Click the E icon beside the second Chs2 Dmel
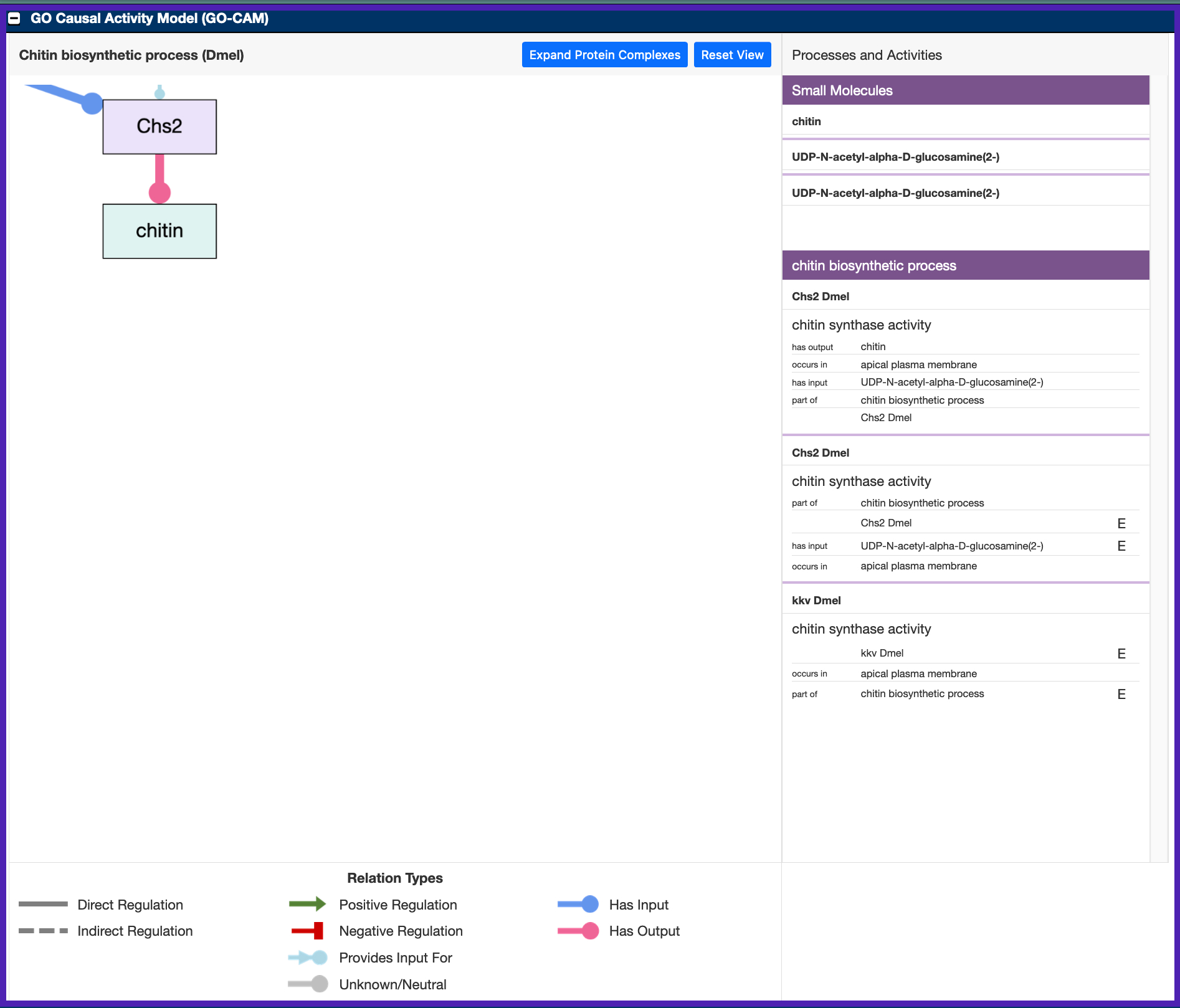1180x1008 pixels. 1121,523
